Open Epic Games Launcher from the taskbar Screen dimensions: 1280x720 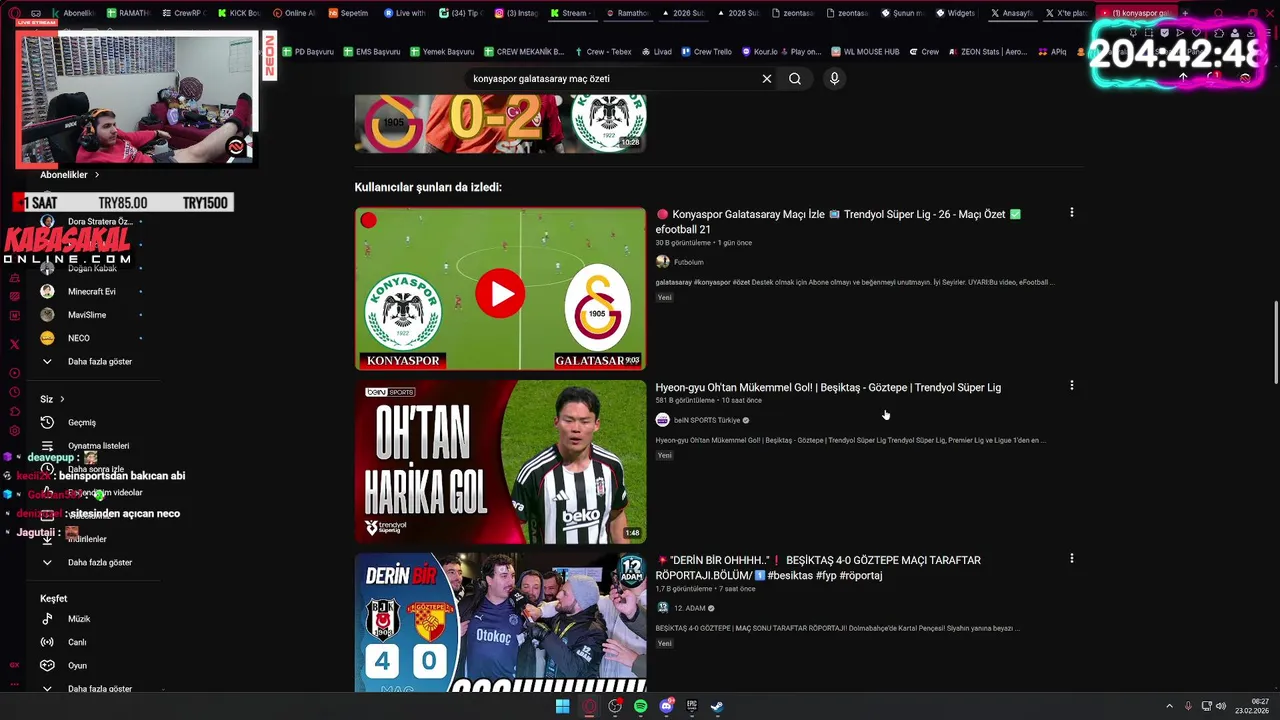click(x=692, y=706)
